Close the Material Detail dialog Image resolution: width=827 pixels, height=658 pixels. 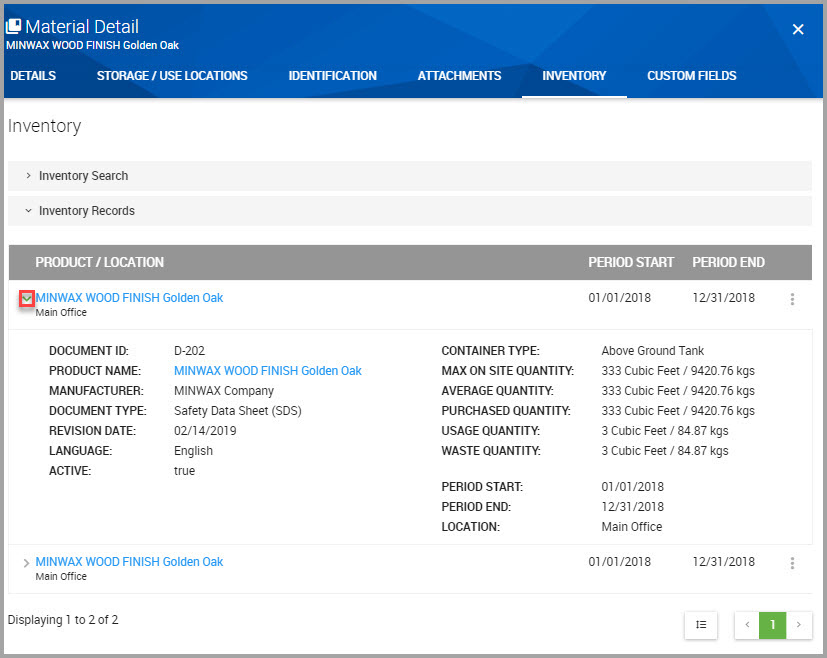[x=798, y=29]
